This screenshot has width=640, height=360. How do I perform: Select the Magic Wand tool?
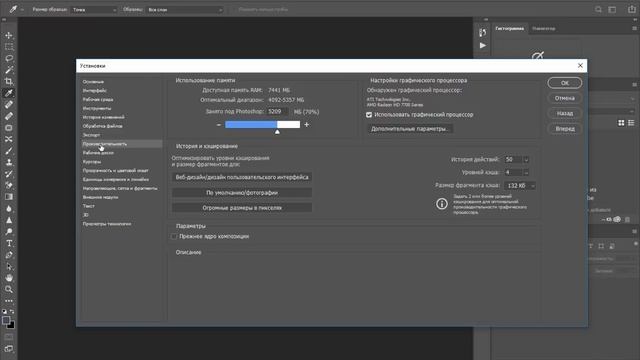(x=9, y=70)
